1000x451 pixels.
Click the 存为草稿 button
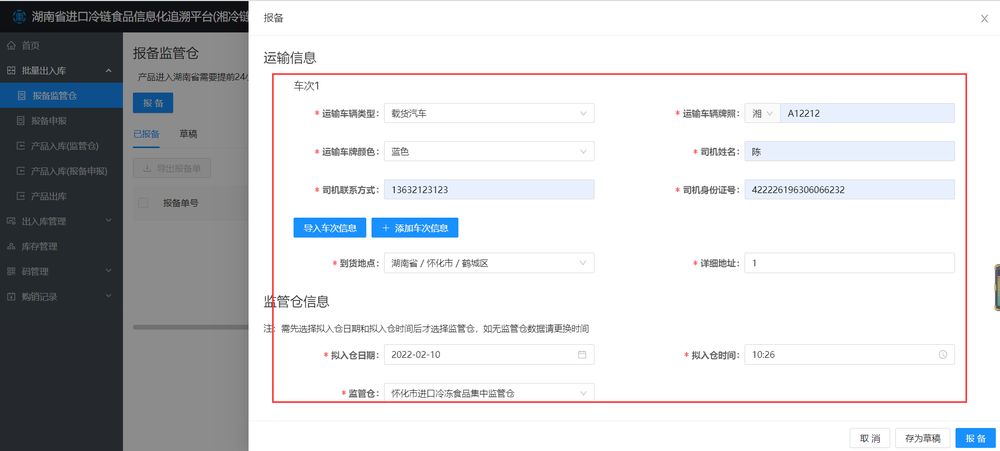(921, 438)
